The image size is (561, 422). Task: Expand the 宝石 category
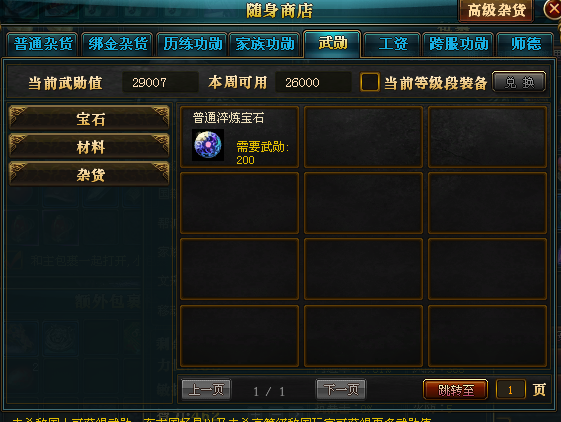tap(89, 118)
